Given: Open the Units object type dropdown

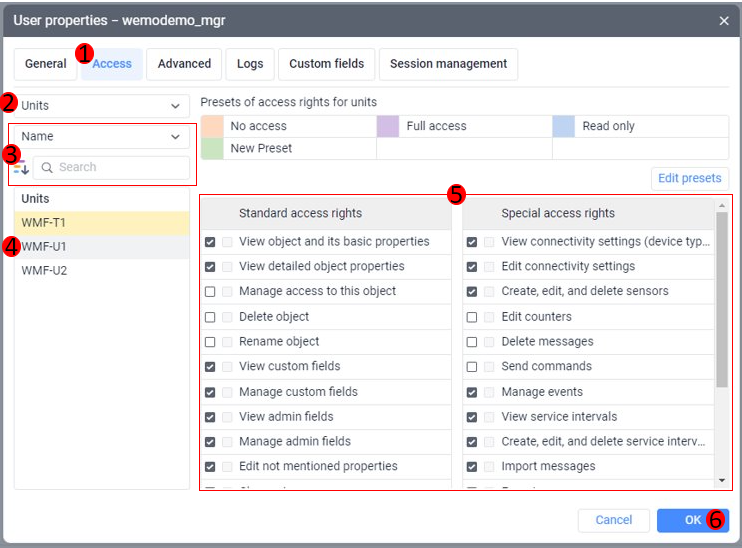Looking at the screenshot, I should pyautogui.click(x=102, y=106).
